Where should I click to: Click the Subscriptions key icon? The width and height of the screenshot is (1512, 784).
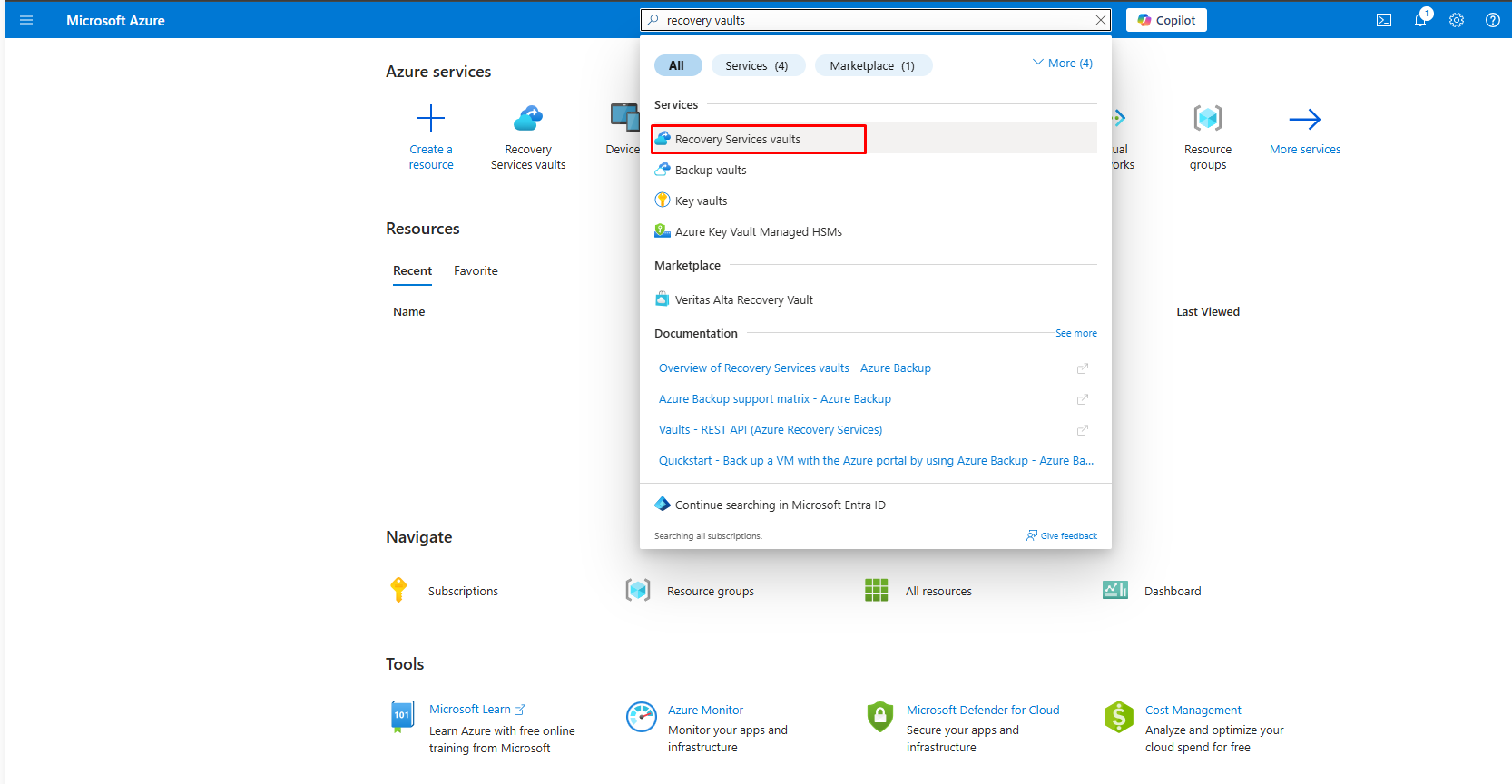(398, 590)
